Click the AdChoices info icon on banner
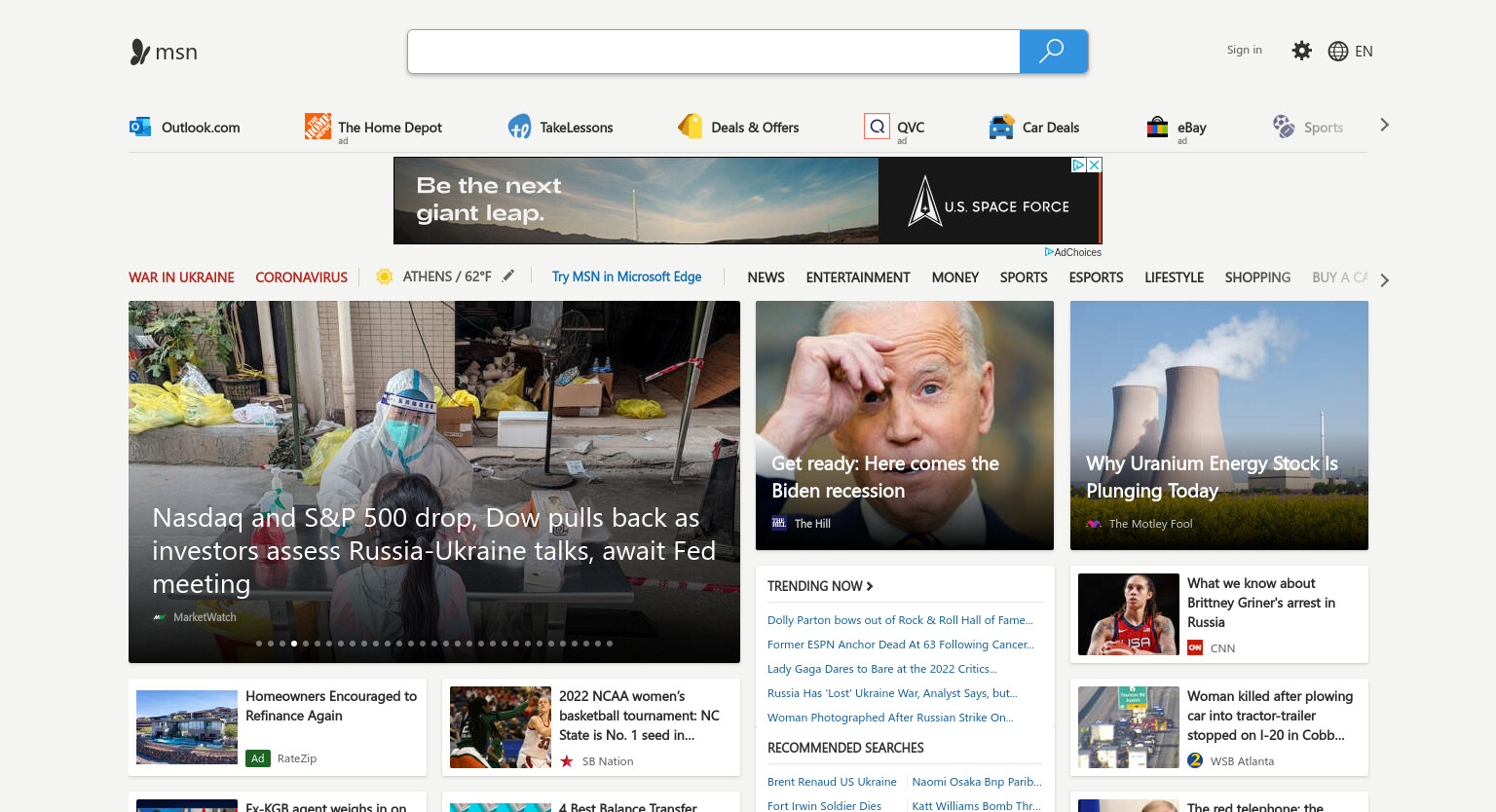The width and height of the screenshot is (1496, 812). pyautogui.click(x=1078, y=166)
